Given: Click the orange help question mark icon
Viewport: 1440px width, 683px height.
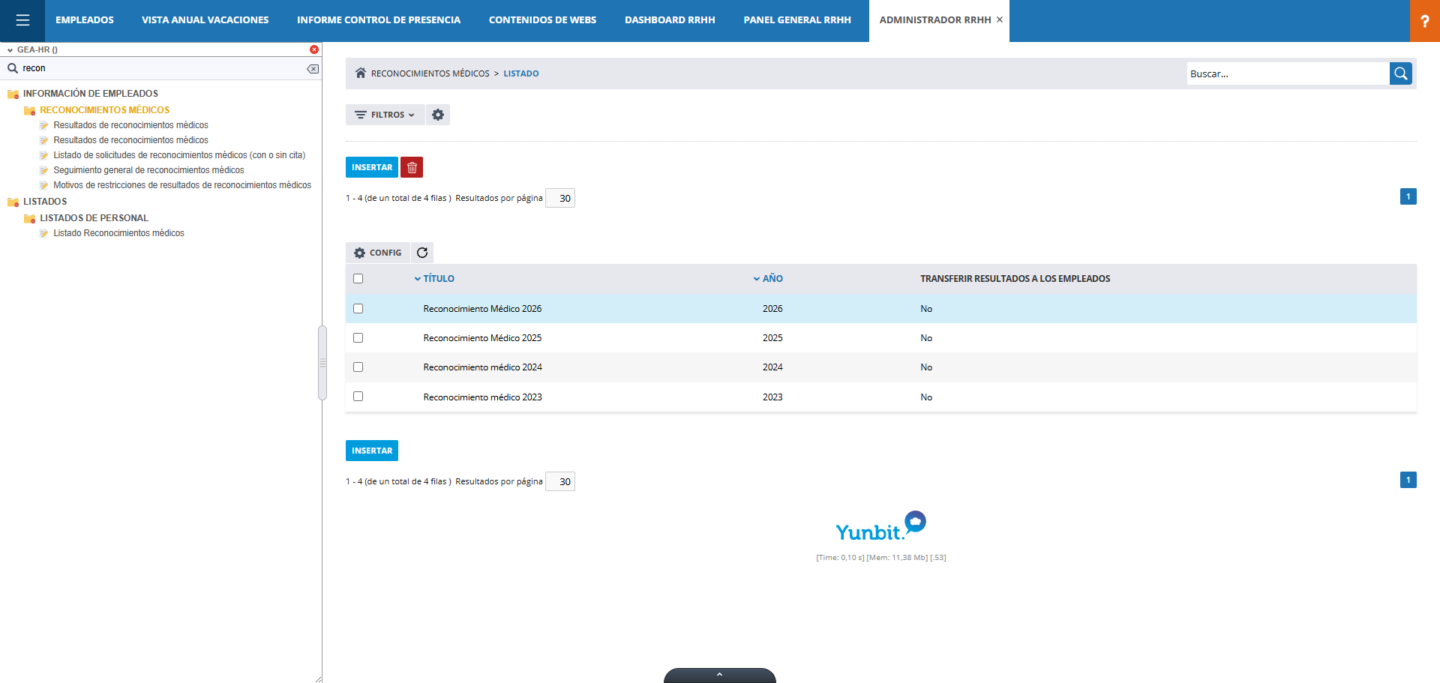Looking at the screenshot, I should [x=1425, y=21].
